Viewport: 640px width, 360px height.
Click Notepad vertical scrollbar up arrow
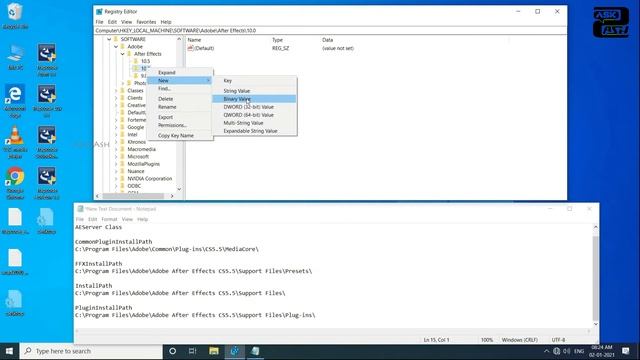click(x=596, y=227)
